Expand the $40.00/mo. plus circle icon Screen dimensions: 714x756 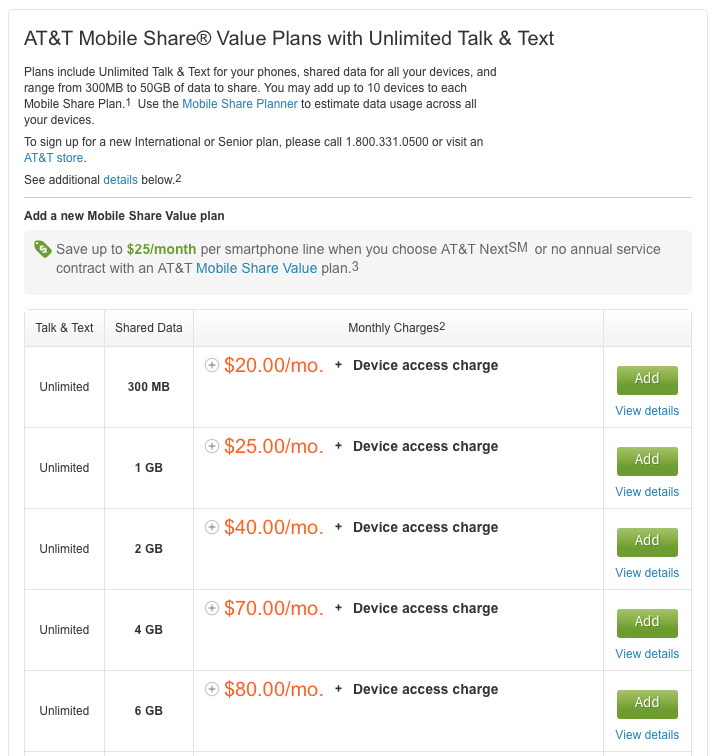212,527
